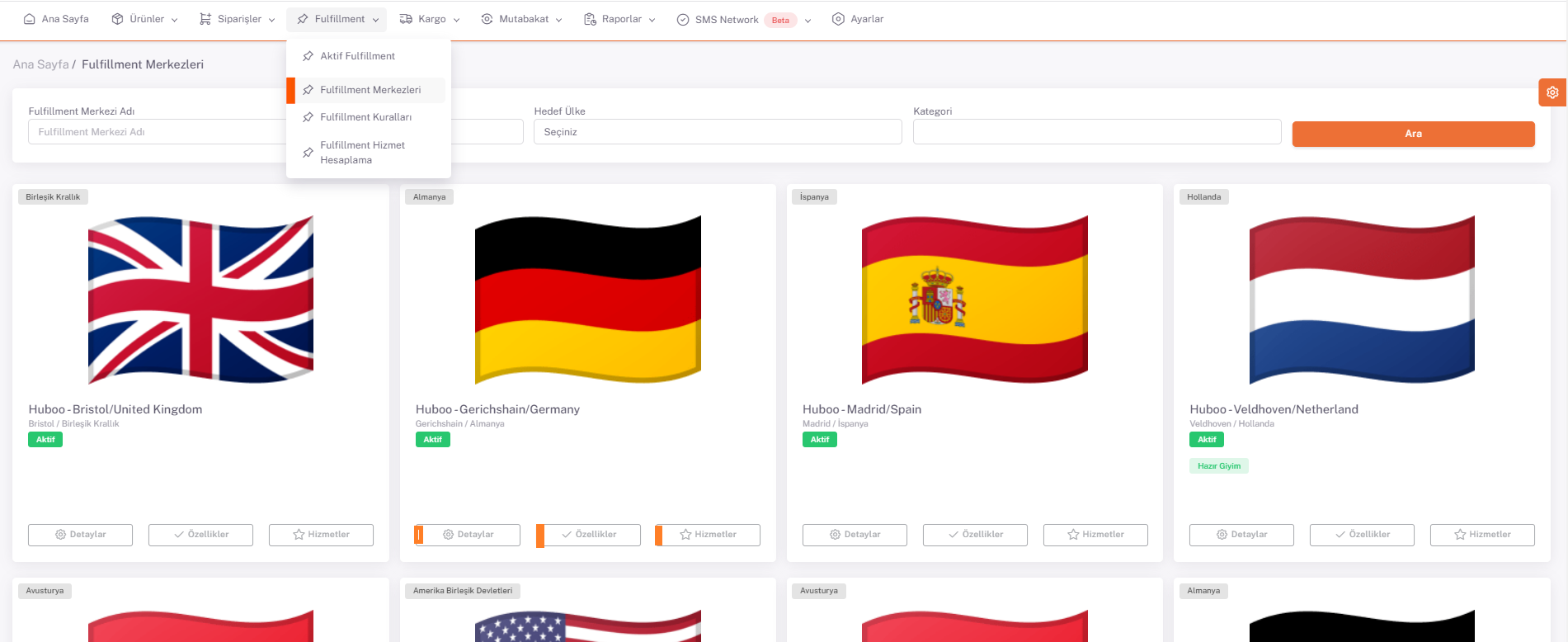Click checkmark icon in Madrid Özellikler button
Image resolution: width=1568 pixels, height=642 pixels.
point(954,535)
